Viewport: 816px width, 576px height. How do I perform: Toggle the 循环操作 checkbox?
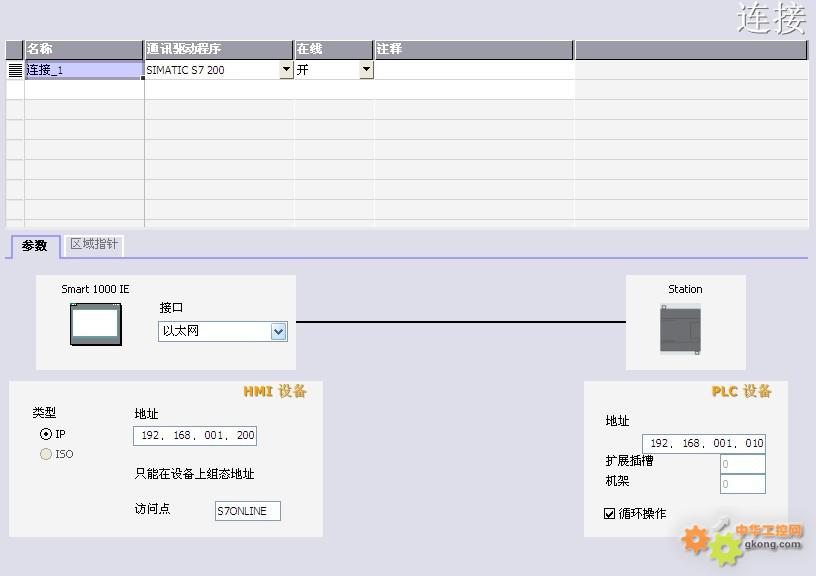pyautogui.click(x=609, y=514)
